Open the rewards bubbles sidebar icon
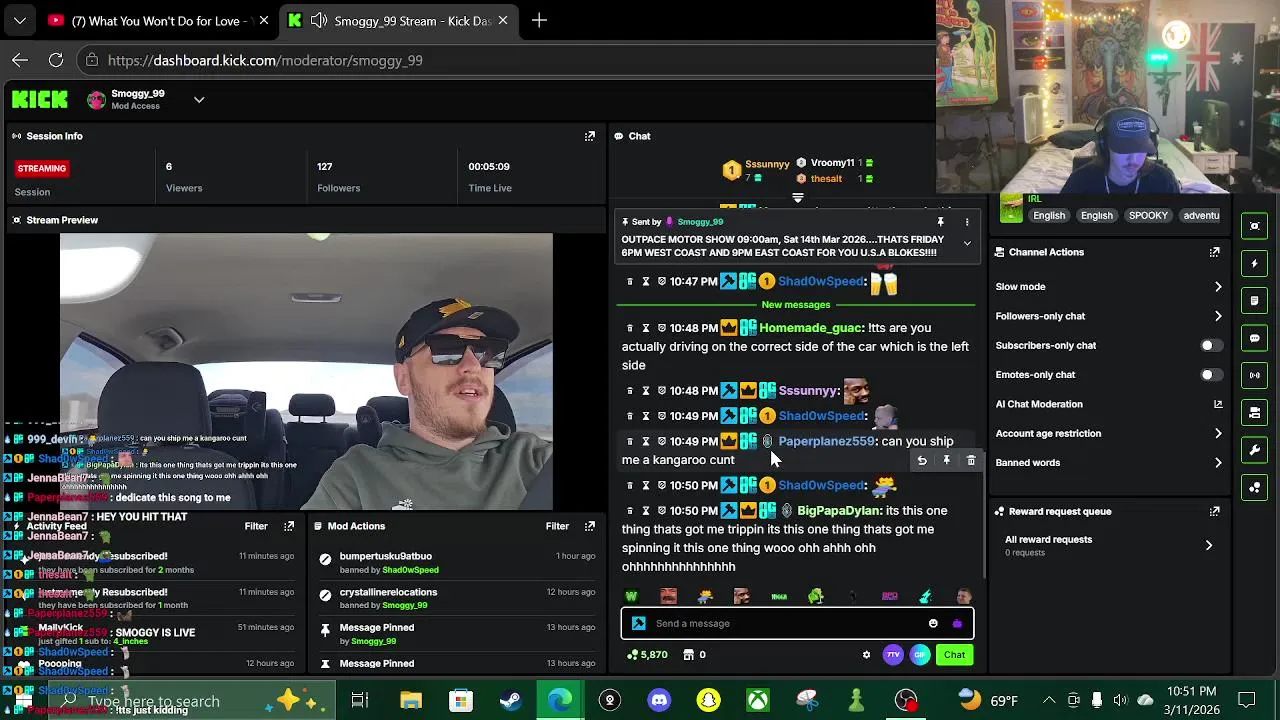The height and width of the screenshot is (720, 1280). point(1255,487)
